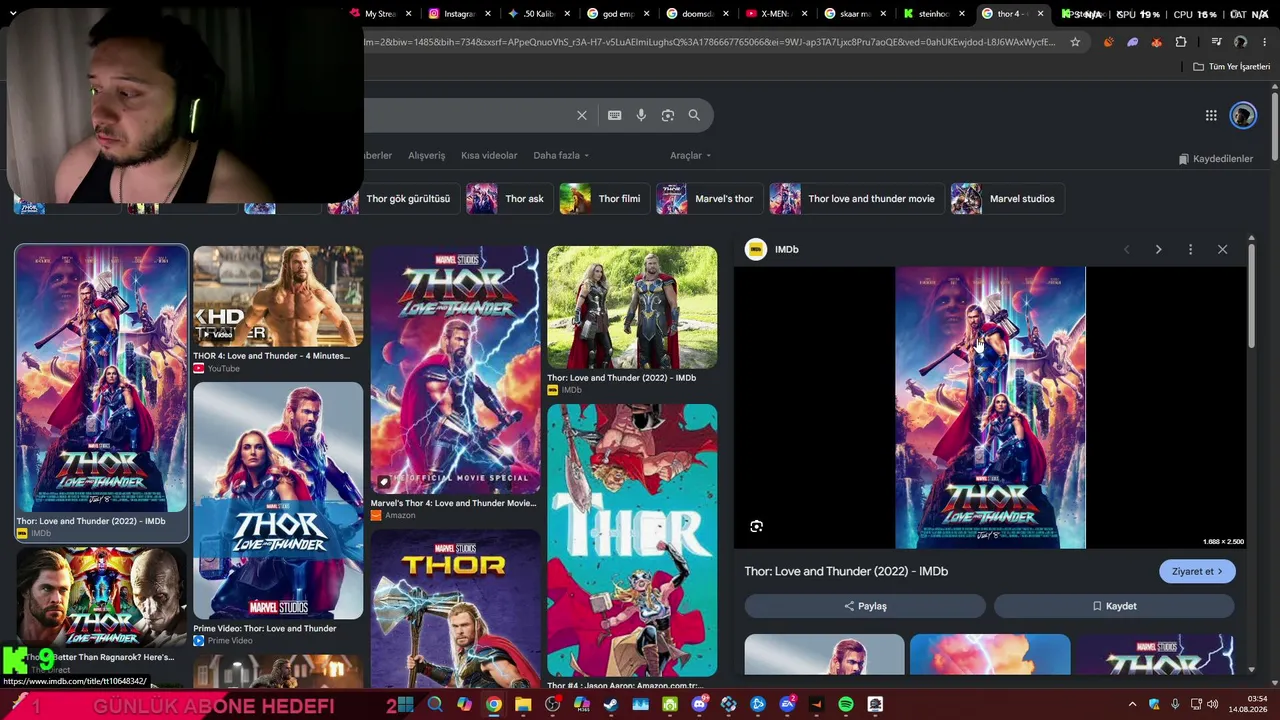The height and width of the screenshot is (720, 1280).
Task: Open the IMDb source logo in preview
Action: 756,249
